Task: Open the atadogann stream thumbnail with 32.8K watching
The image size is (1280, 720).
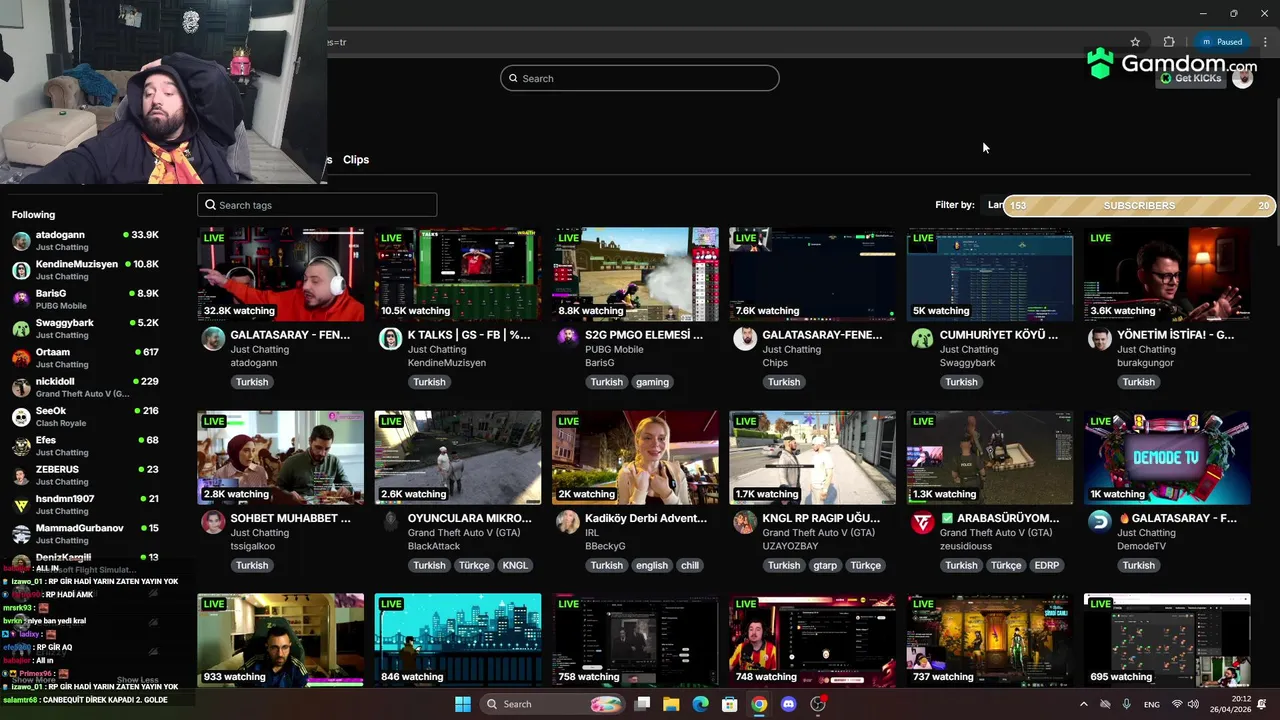Action: point(280,274)
